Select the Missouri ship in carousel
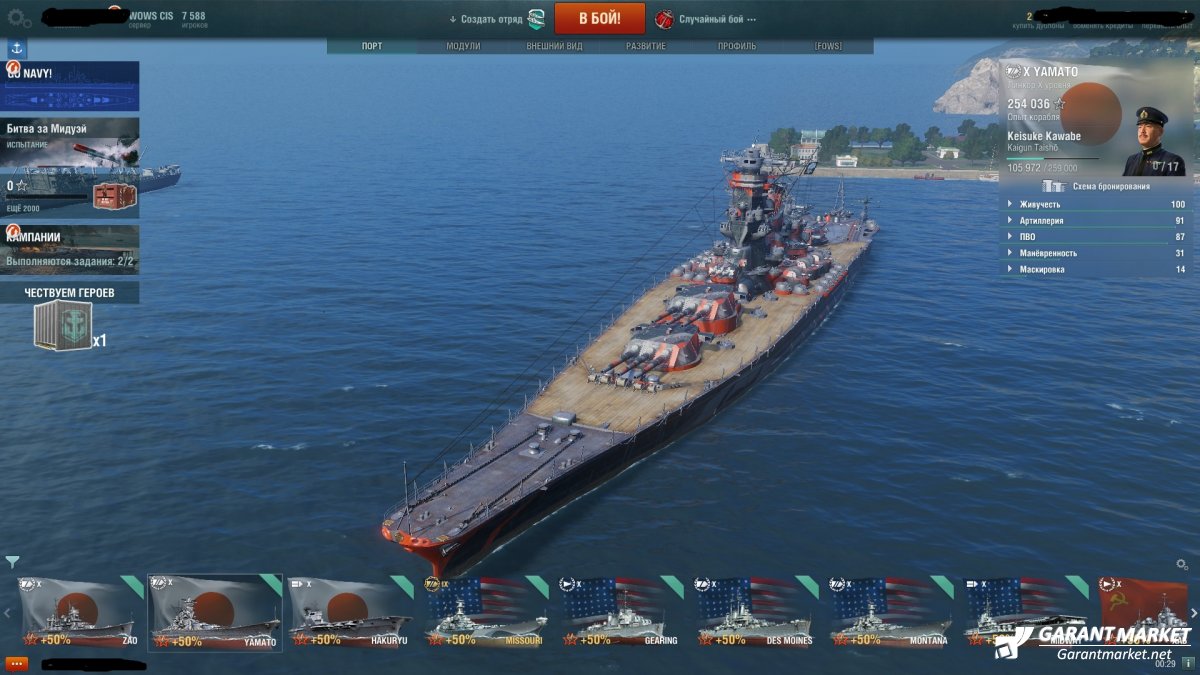Viewport: 1200px width, 675px height. click(x=485, y=612)
